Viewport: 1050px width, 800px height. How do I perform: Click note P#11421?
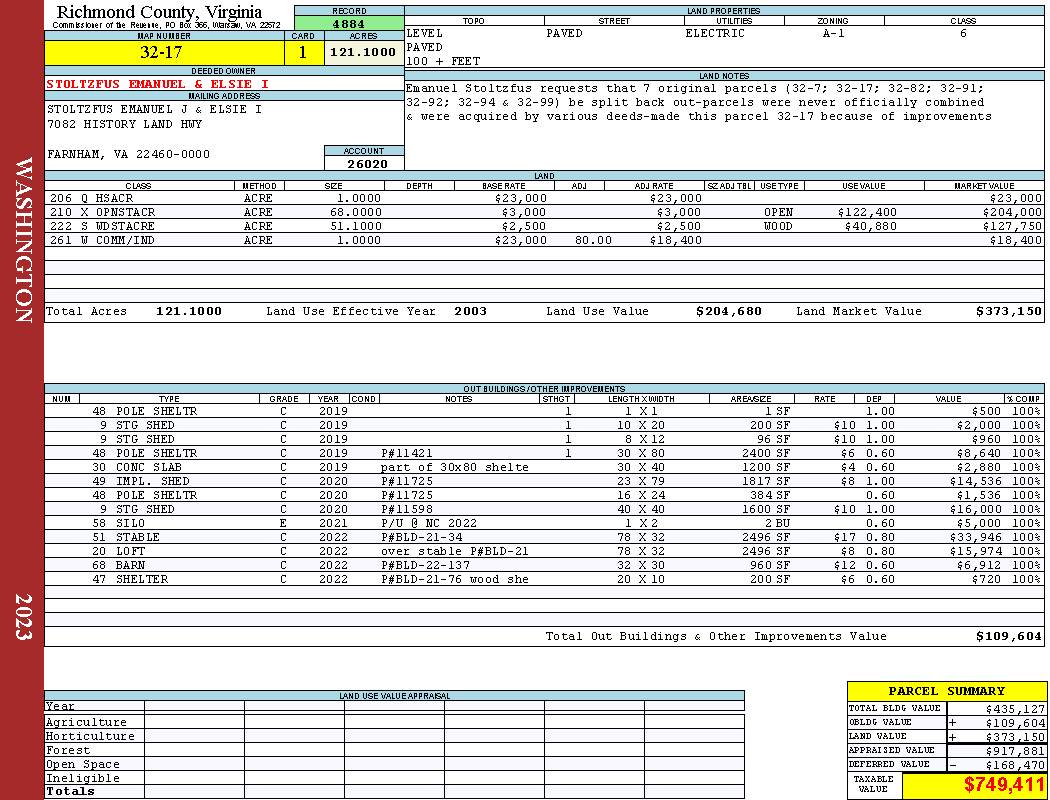pos(406,453)
